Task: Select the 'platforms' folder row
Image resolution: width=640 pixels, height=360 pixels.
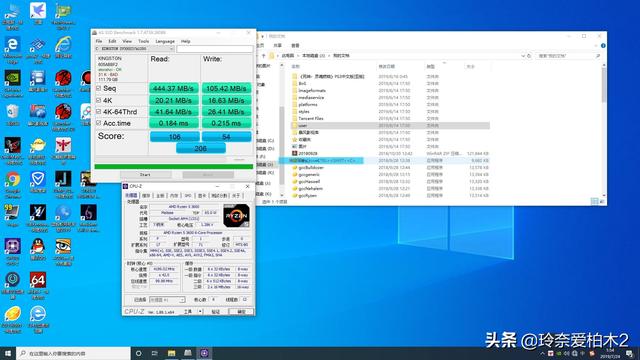Action: (x=391, y=104)
